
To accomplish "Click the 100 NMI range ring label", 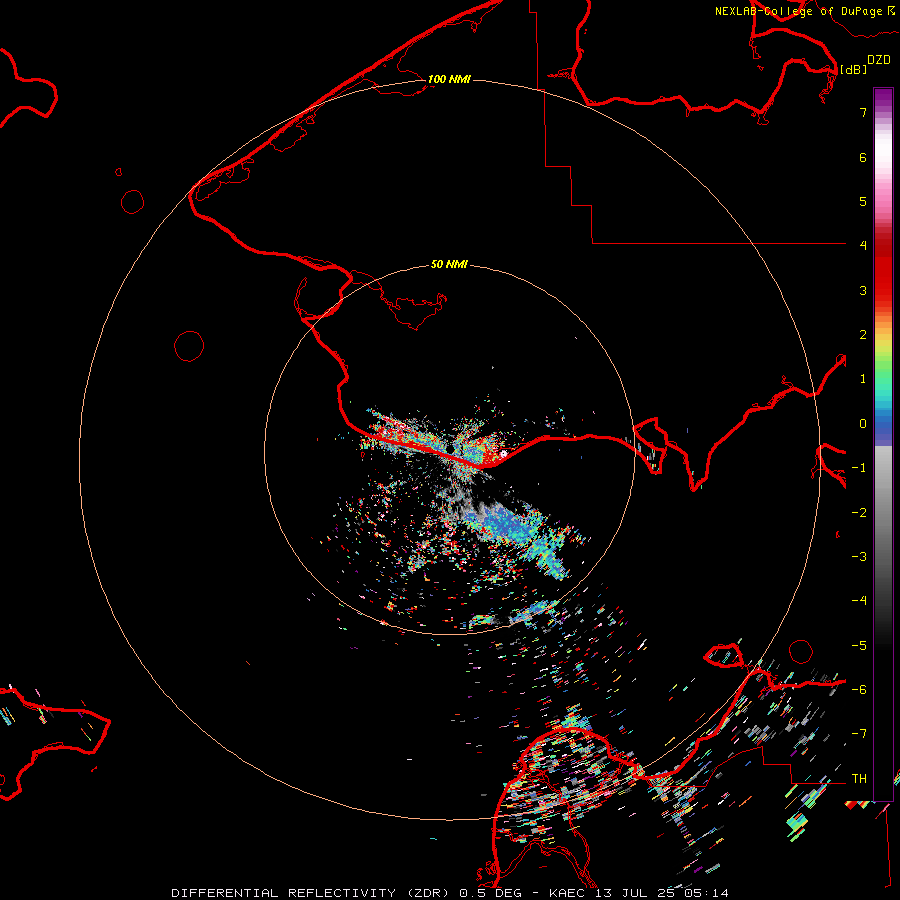I will [x=449, y=79].
